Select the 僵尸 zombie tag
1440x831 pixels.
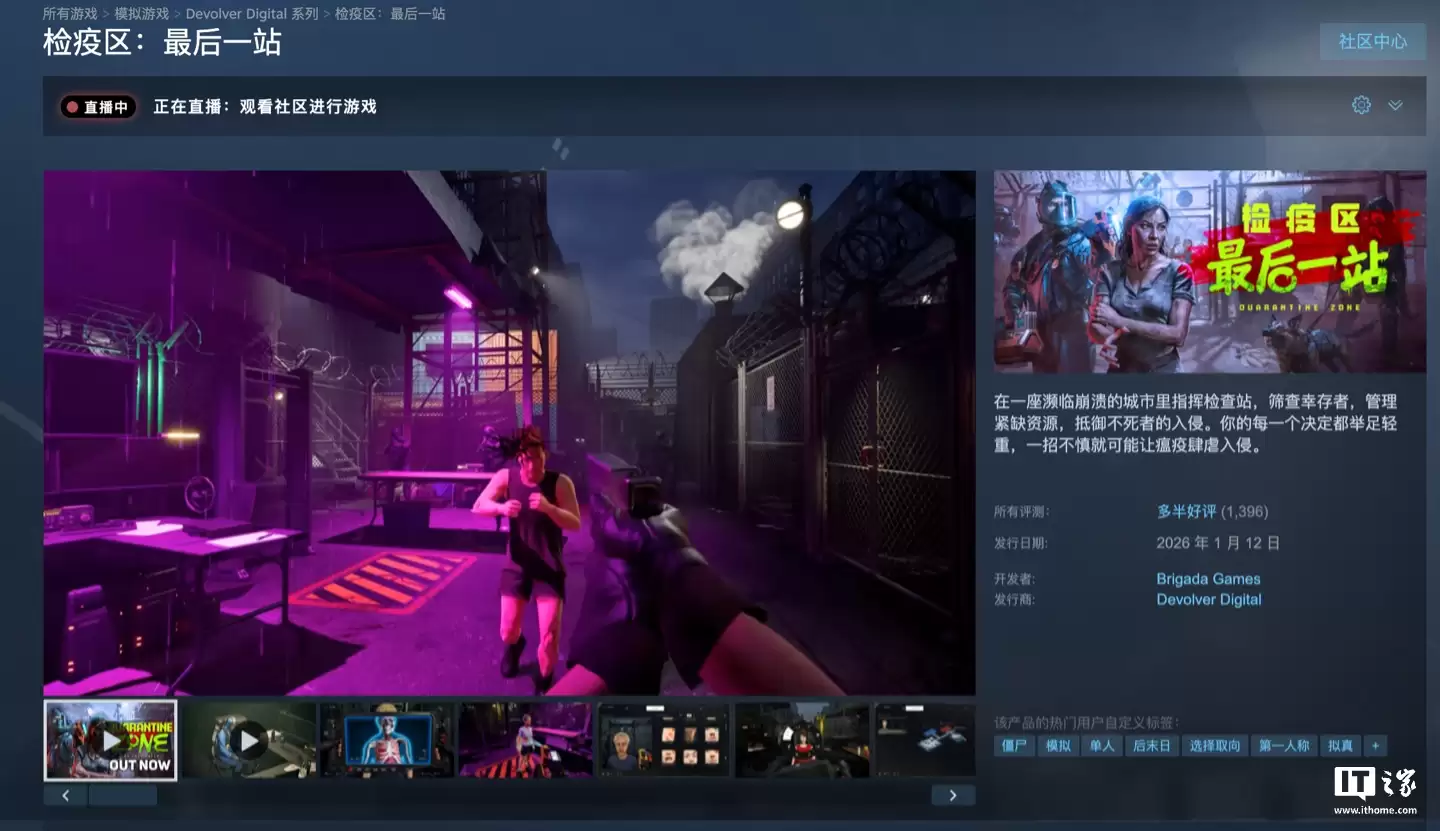pos(1013,745)
